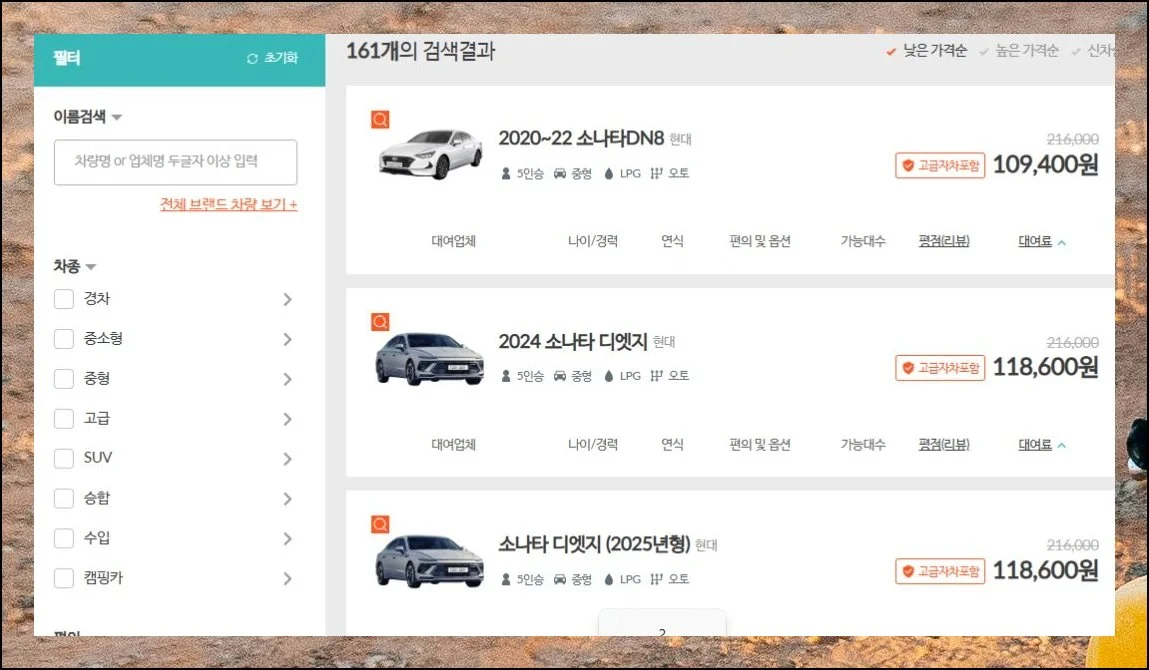The height and width of the screenshot is (670, 1149).
Task: Click orange magnifier icon on 2024 소나타 디엣지
Action: point(380,322)
